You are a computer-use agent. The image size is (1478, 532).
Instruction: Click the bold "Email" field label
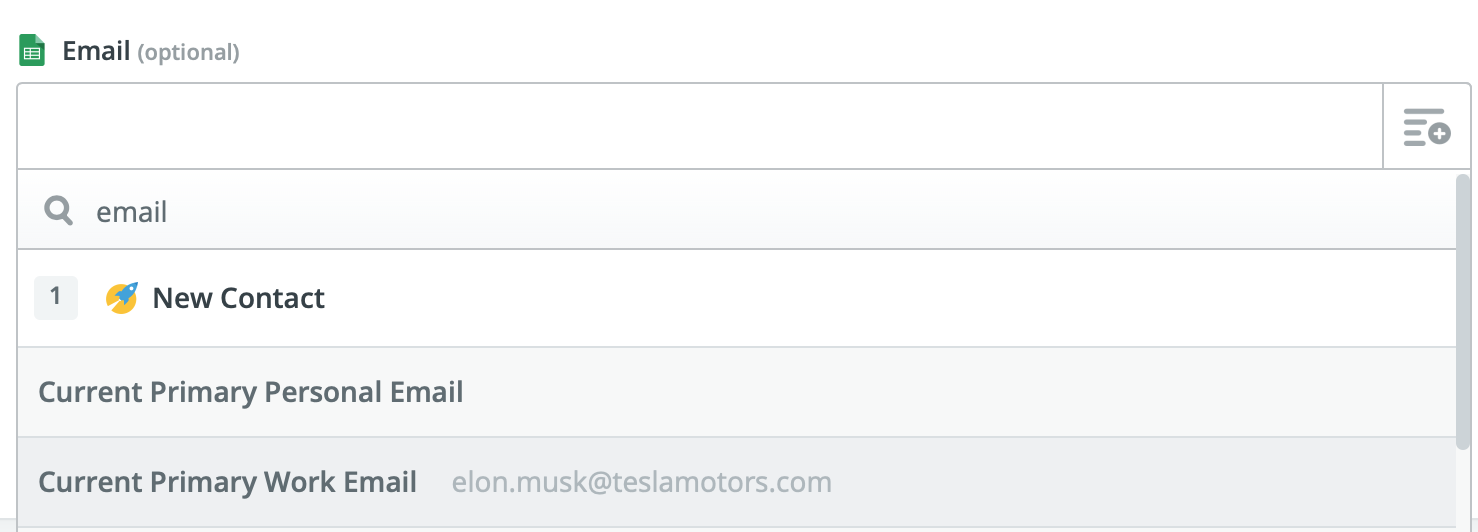coord(97,50)
